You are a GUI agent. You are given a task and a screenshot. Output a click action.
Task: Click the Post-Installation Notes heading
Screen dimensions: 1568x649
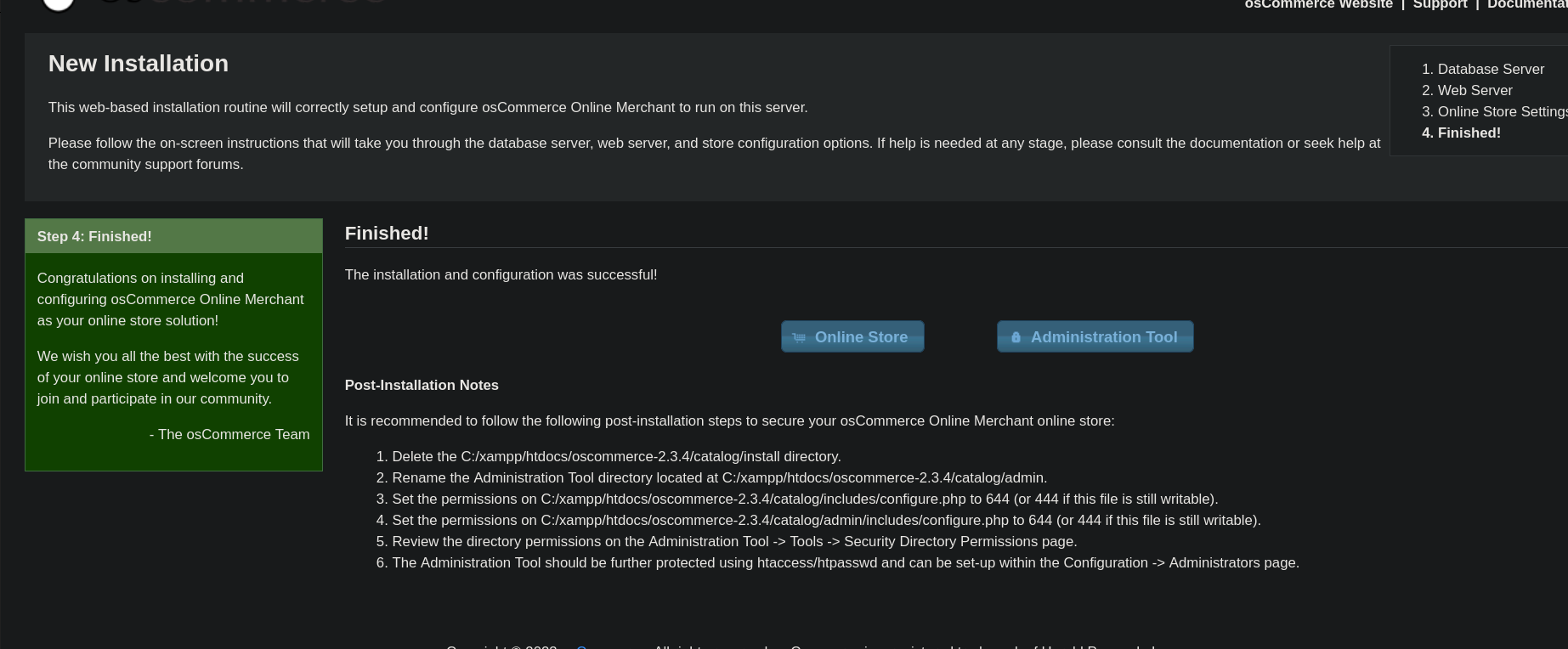(422, 385)
